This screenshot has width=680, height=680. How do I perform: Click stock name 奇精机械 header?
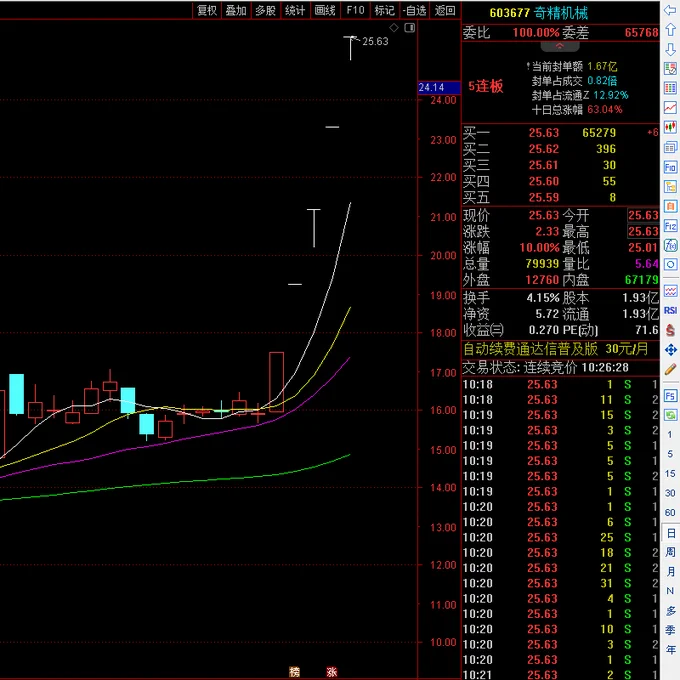coord(561,13)
